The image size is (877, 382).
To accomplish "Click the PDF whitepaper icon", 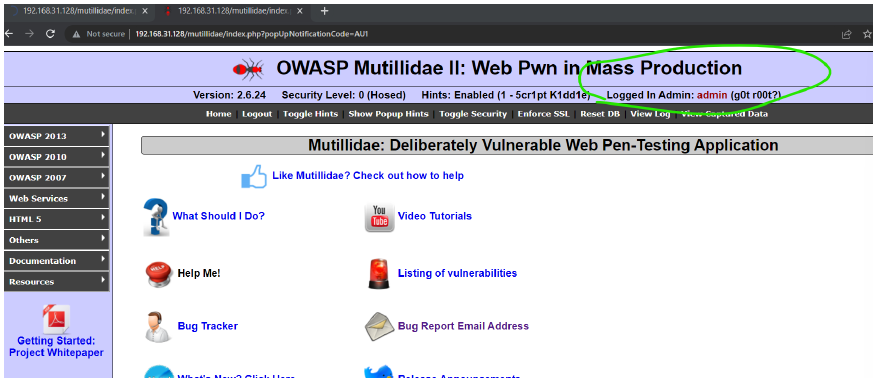I will pyautogui.click(x=56, y=319).
